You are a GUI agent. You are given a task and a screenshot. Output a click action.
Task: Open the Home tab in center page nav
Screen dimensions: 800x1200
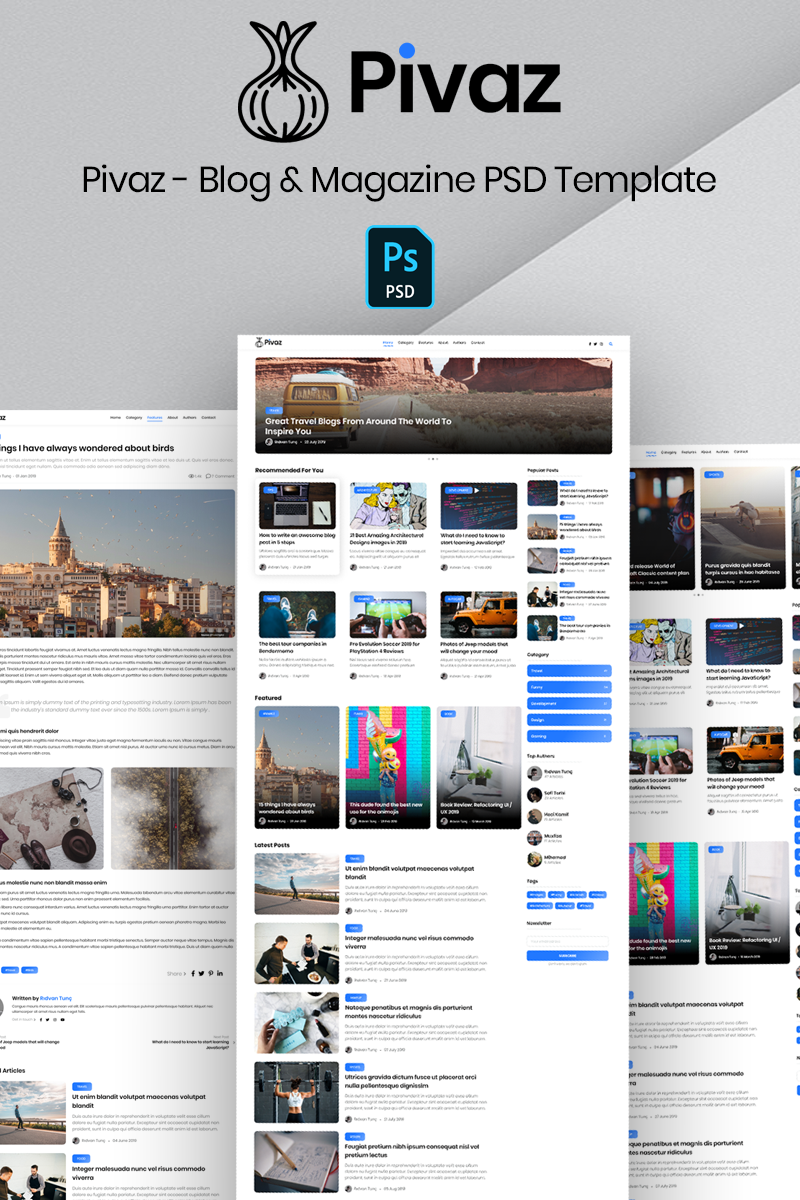pyautogui.click(x=388, y=342)
